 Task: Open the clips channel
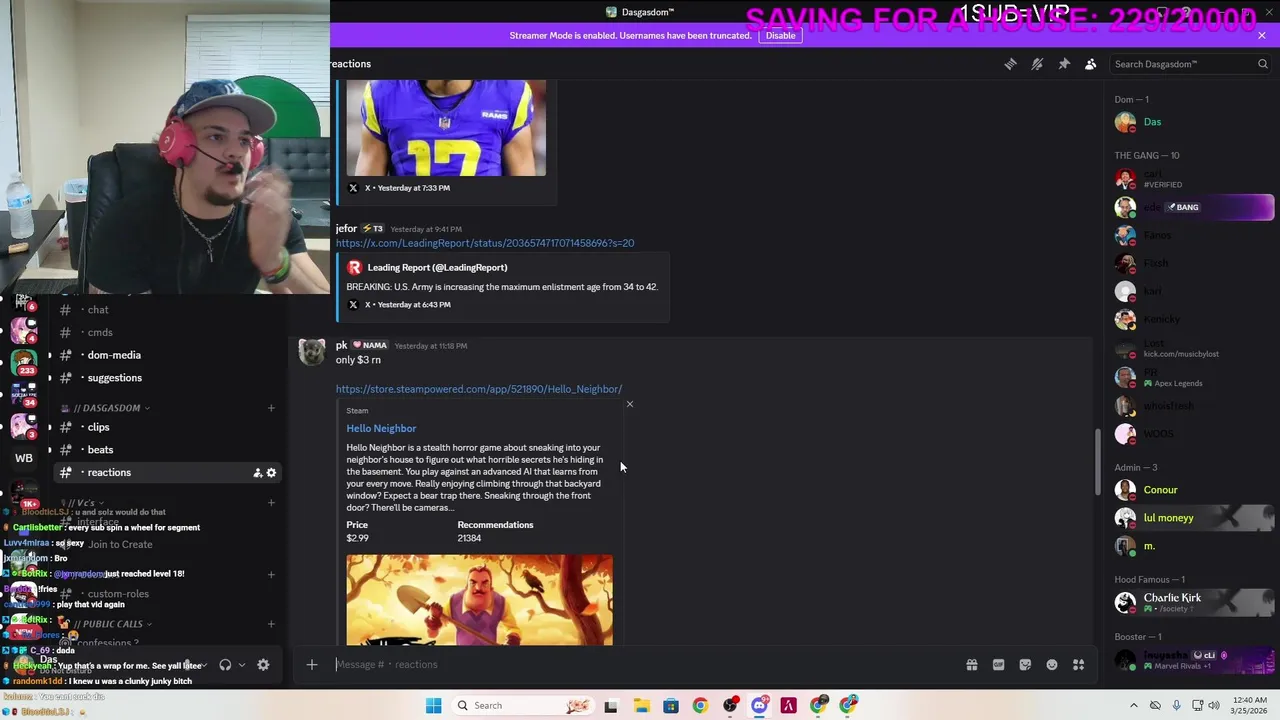tap(99, 427)
